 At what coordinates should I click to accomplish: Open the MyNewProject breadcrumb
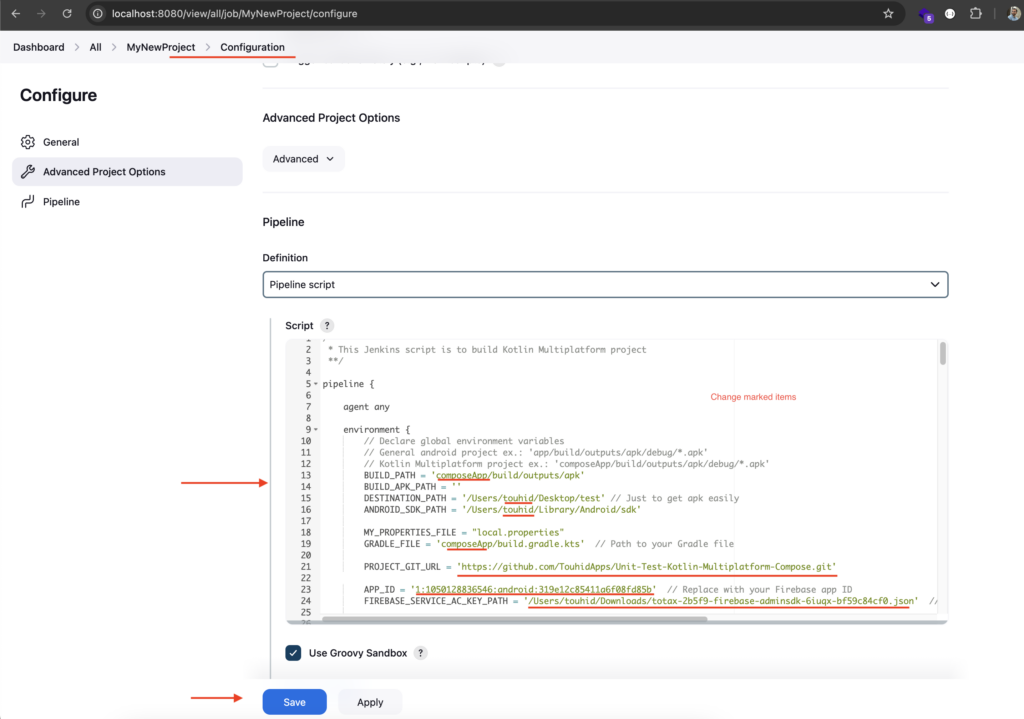[161, 47]
